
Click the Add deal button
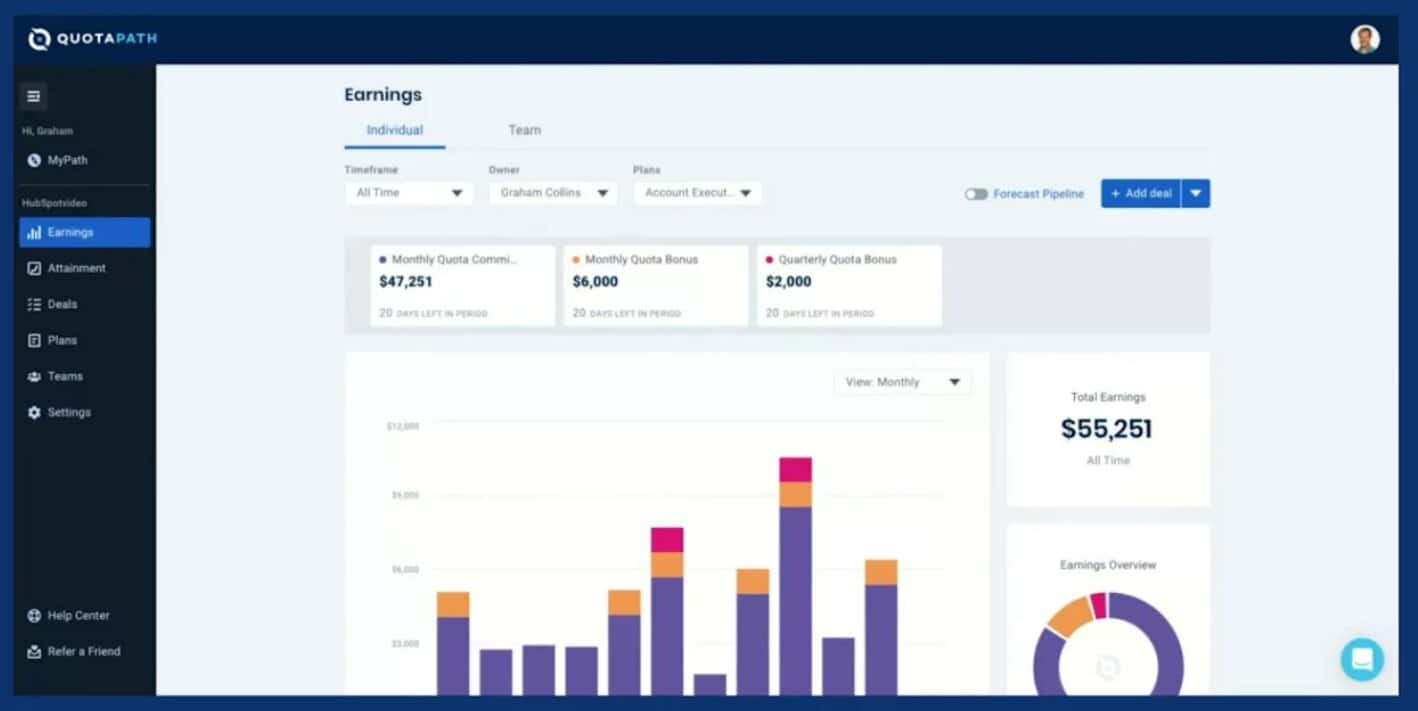tap(1141, 194)
